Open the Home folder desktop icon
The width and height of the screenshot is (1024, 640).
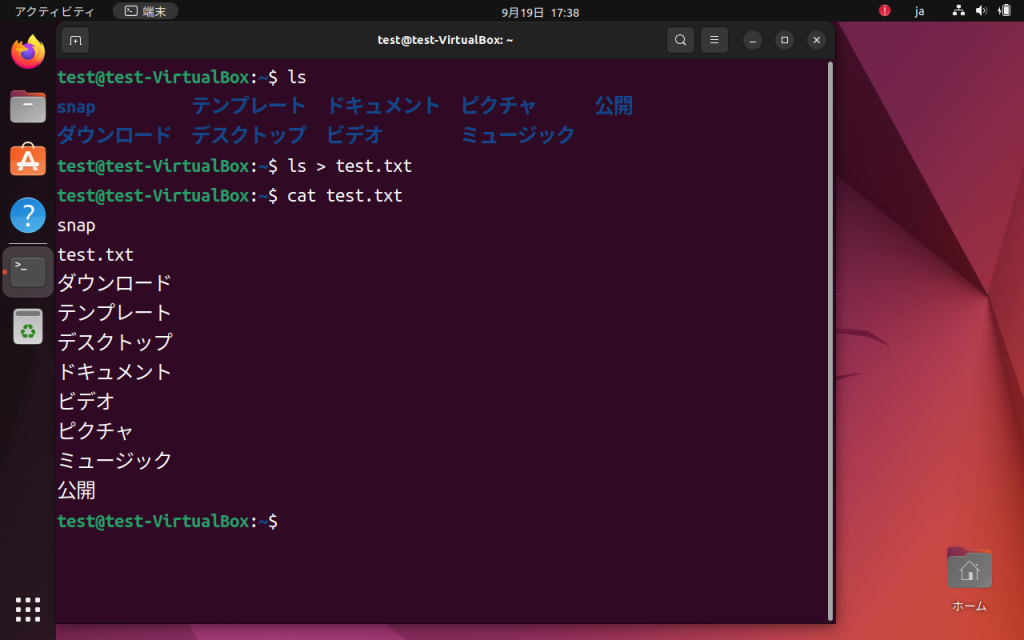969,579
